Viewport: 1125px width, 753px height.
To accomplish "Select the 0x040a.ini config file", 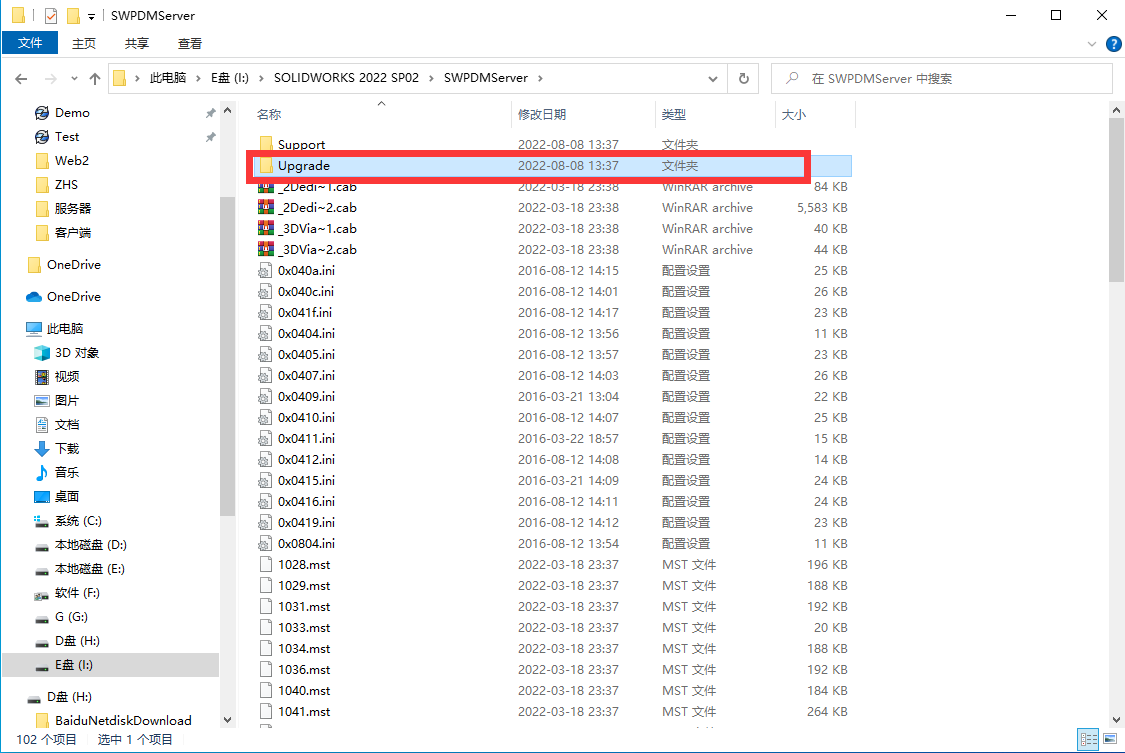I will coord(306,270).
